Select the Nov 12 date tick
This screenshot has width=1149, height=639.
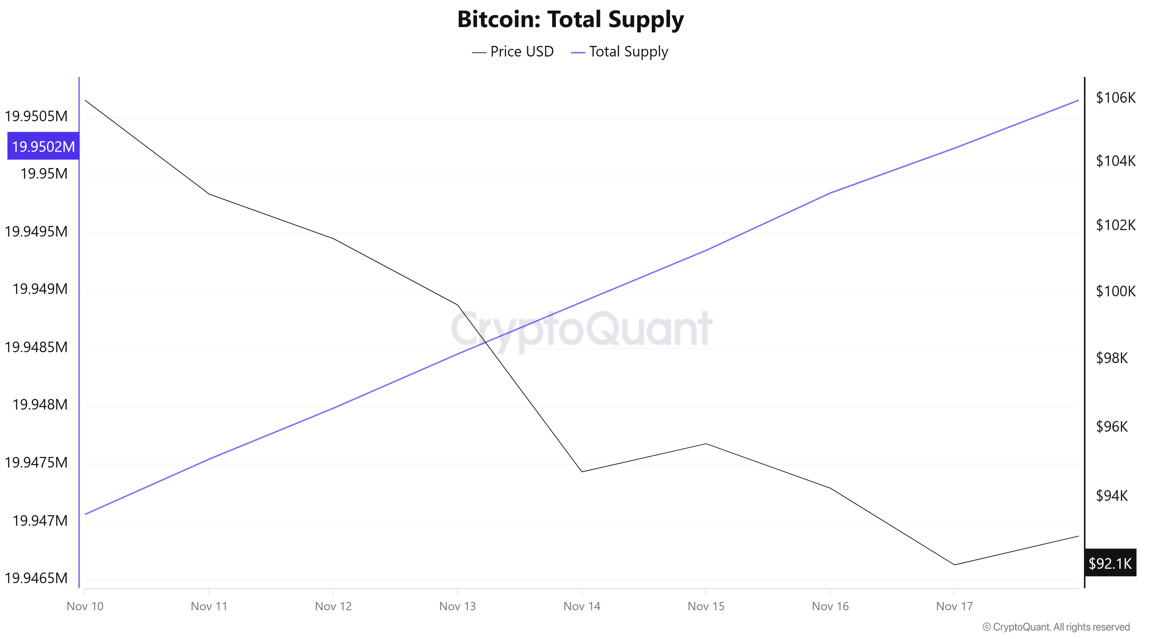pos(333,606)
